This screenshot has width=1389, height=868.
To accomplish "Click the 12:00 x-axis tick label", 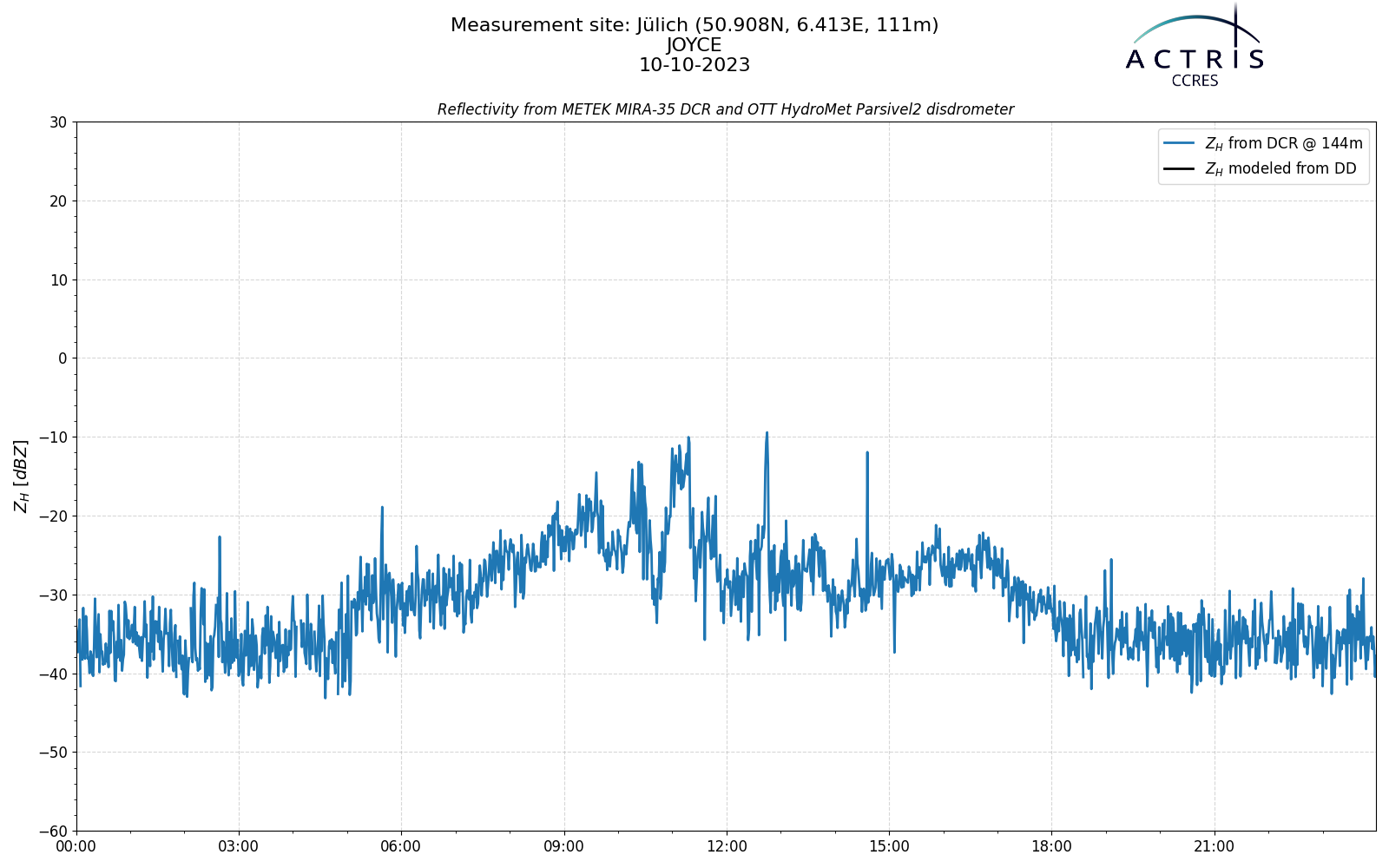I will tap(727, 846).
